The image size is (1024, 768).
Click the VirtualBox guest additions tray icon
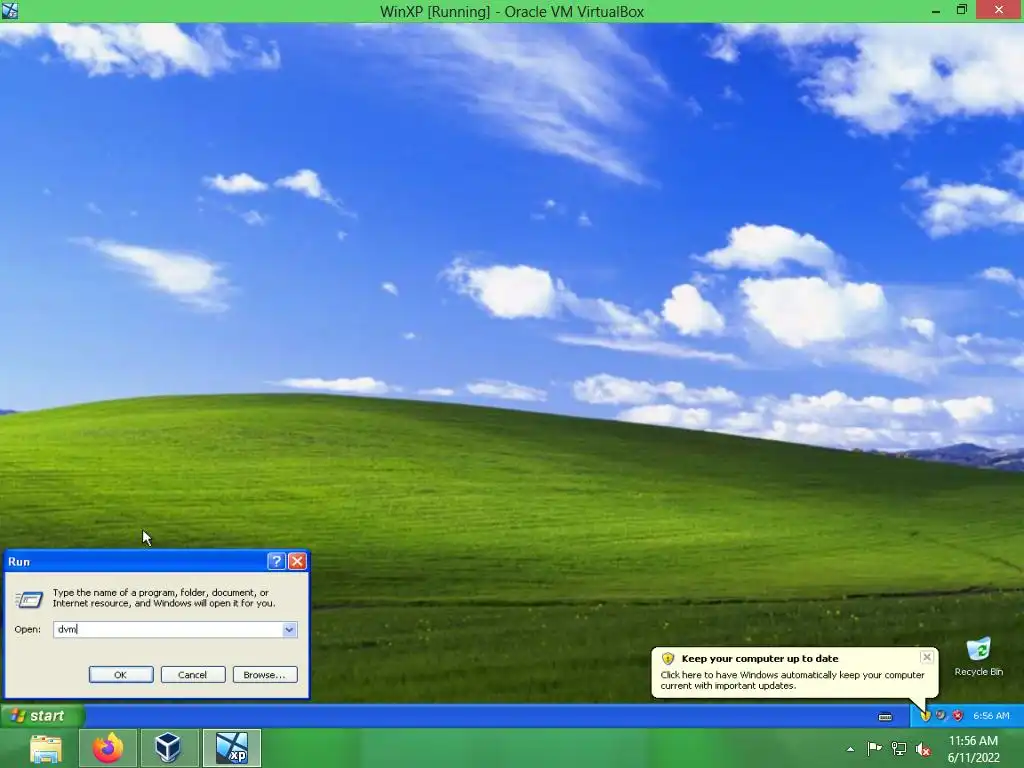click(x=941, y=716)
